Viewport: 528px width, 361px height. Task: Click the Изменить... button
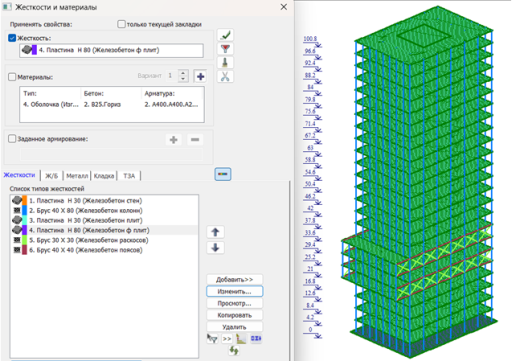point(234,291)
